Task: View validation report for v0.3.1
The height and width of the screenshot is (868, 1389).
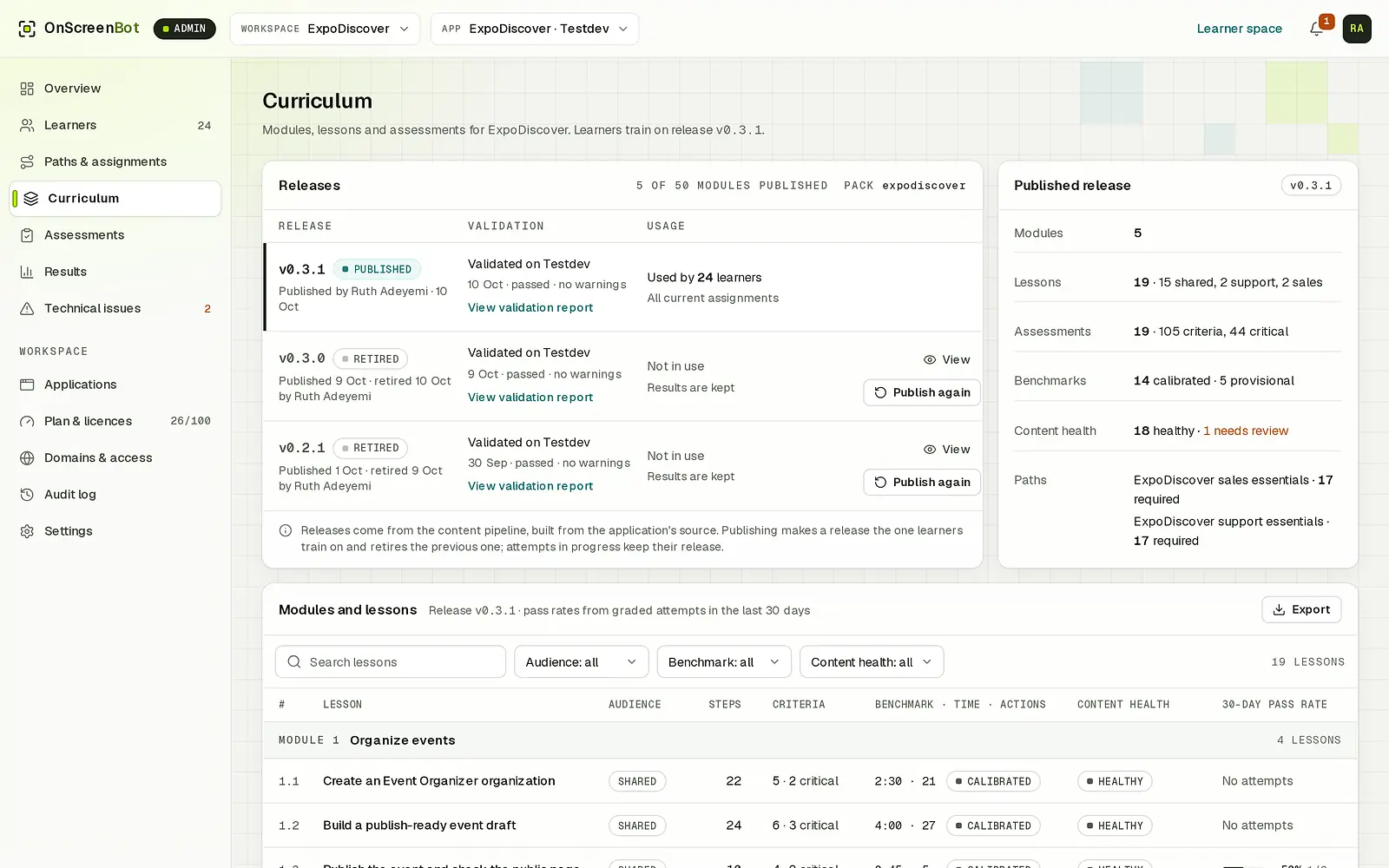Action: tap(530, 307)
